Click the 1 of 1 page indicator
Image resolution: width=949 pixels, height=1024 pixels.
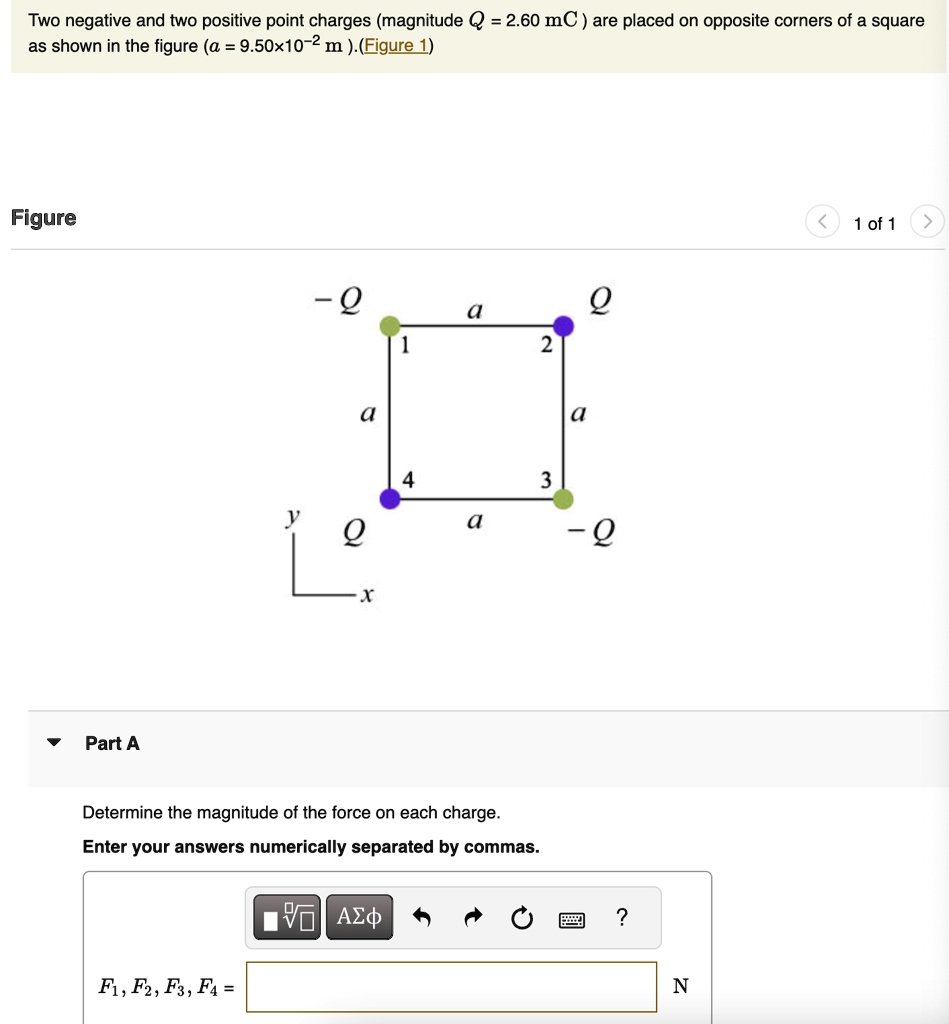(875, 223)
